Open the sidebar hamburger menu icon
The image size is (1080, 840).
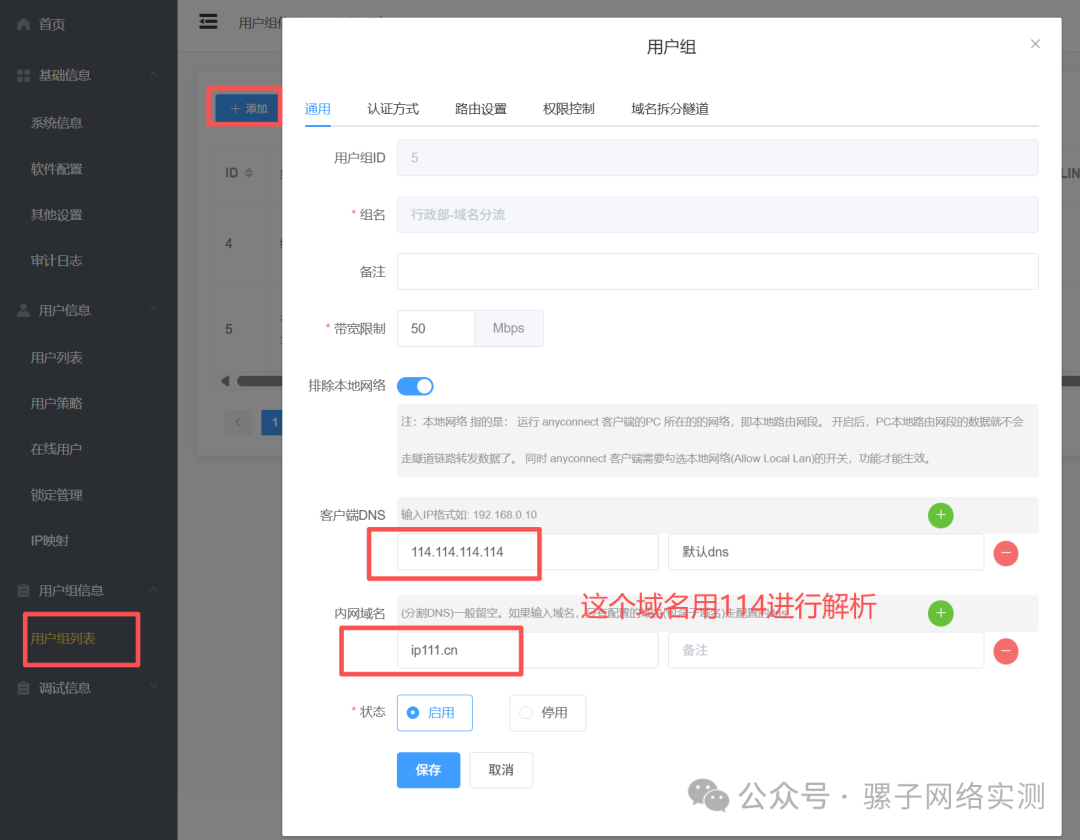tap(208, 21)
